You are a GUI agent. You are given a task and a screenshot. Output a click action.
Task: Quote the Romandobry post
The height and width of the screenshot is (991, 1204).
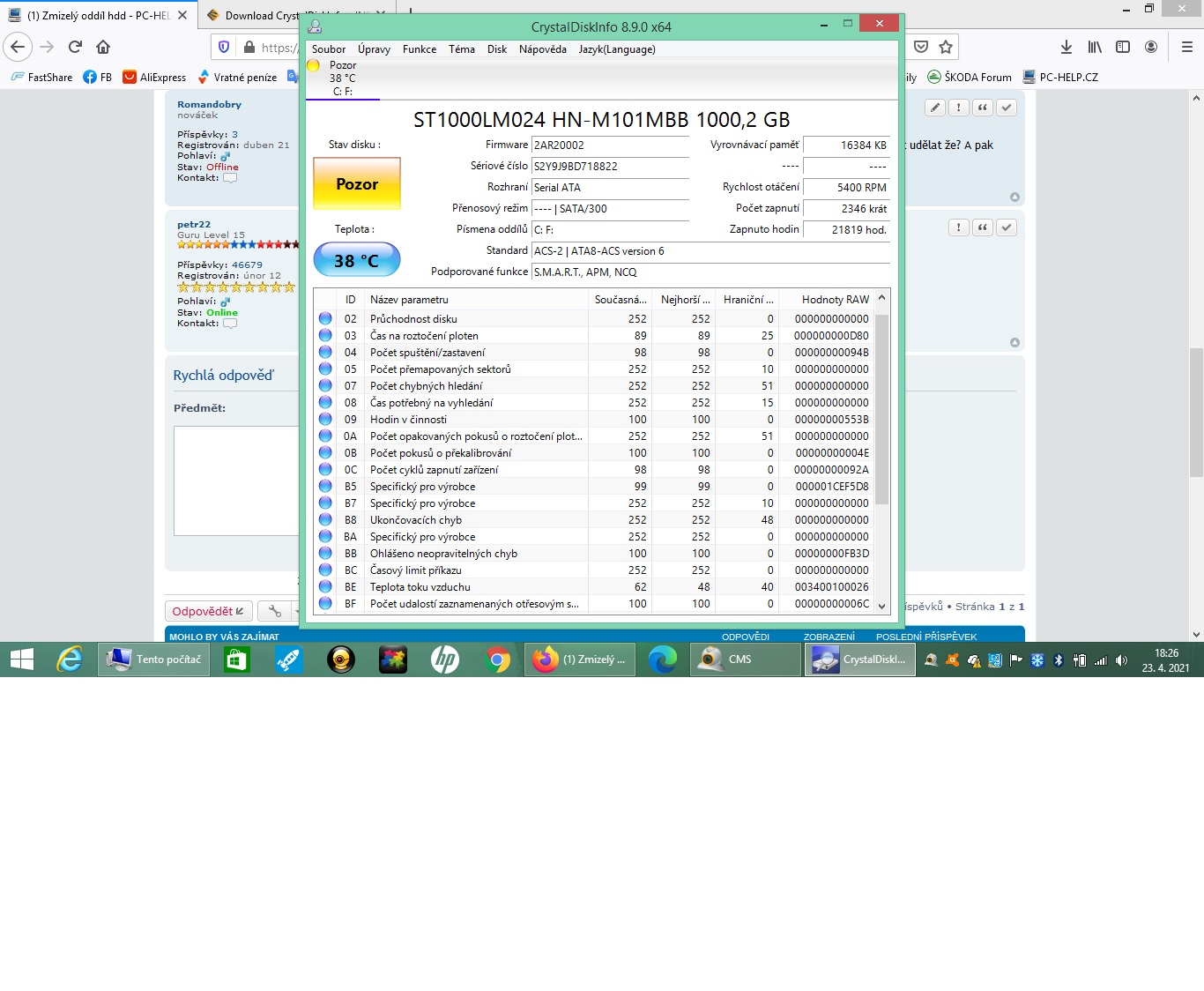[x=983, y=108]
